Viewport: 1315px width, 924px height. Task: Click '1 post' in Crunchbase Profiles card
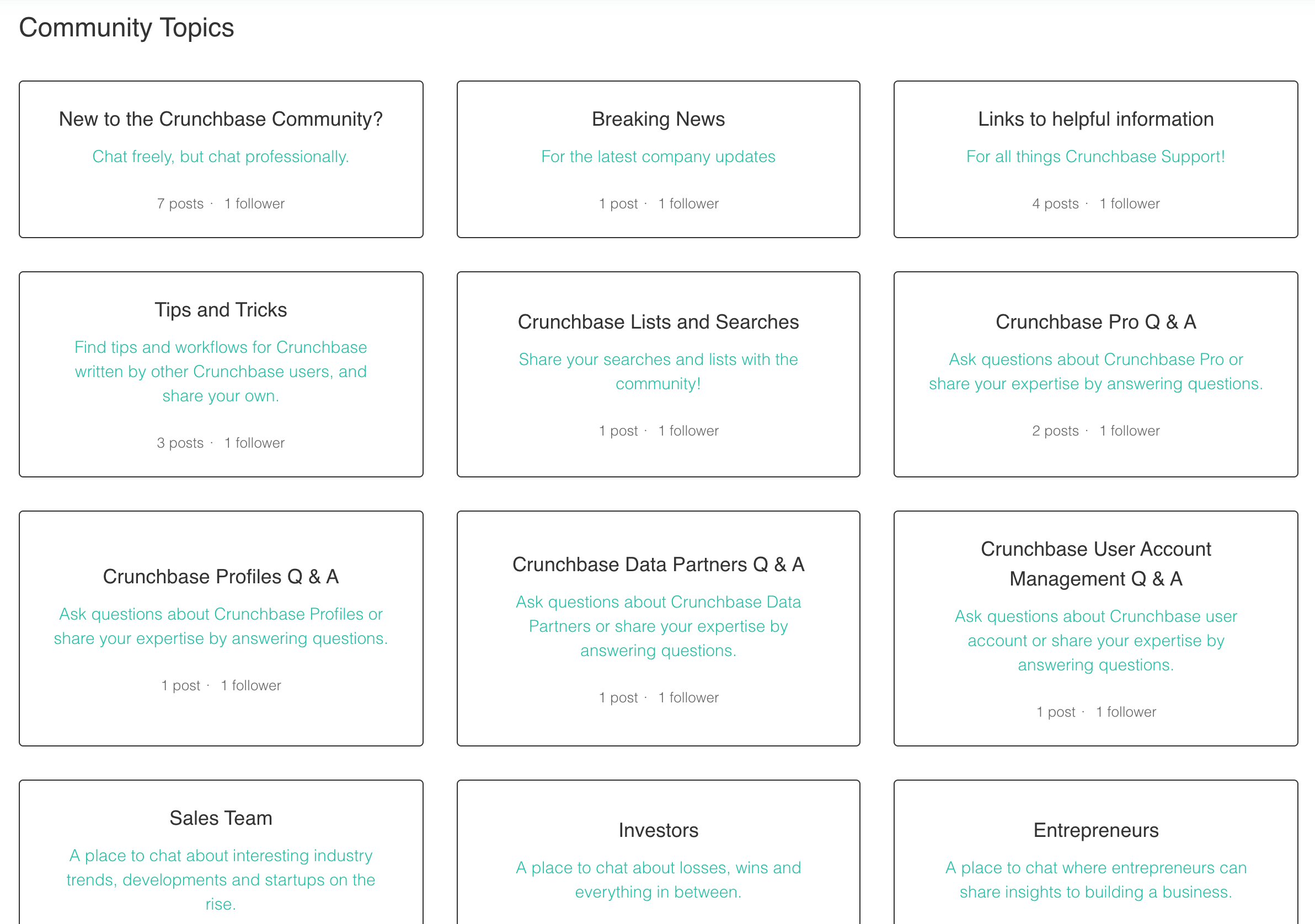(181, 686)
